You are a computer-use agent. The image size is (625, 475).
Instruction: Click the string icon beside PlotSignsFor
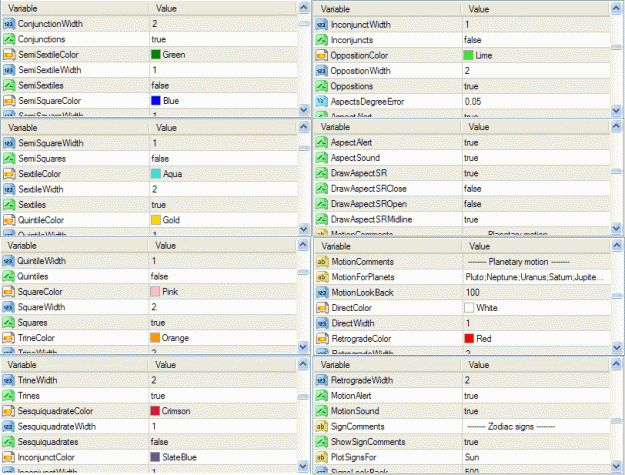321,457
